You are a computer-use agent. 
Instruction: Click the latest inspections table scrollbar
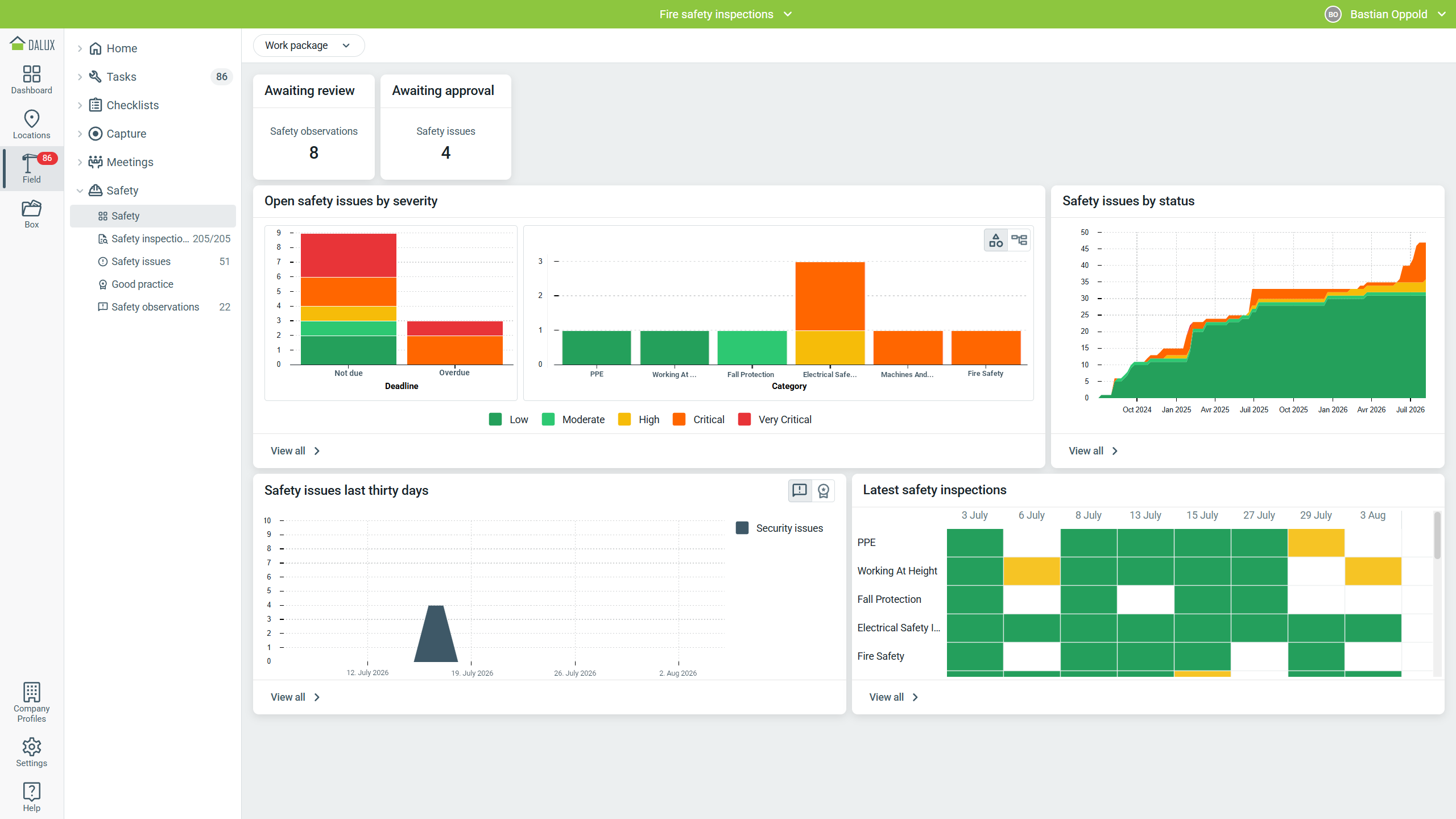(1437, 535)
